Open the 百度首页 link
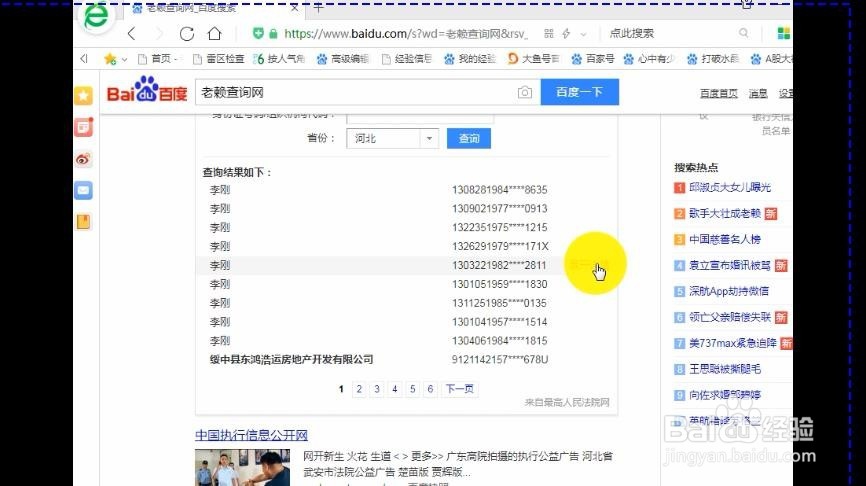Screen dimensions: 866x486 click(x=719, y=93)
